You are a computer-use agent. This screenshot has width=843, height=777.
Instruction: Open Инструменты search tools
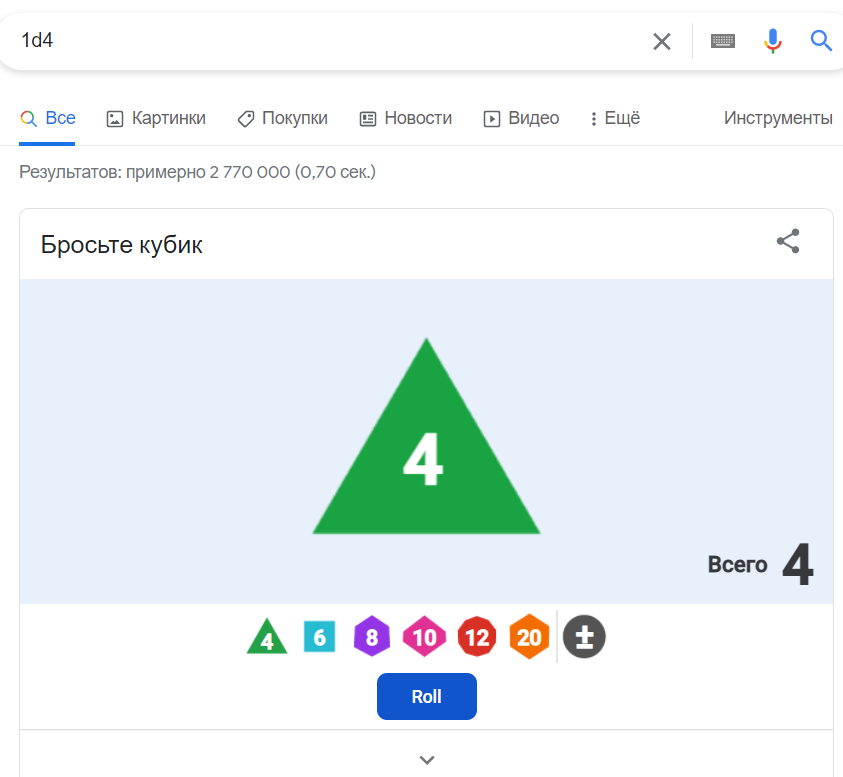click(778, 118)
